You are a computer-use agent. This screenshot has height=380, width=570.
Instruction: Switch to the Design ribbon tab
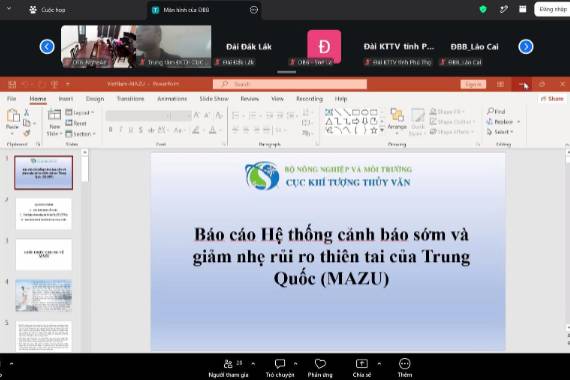[x=95, y=99]
